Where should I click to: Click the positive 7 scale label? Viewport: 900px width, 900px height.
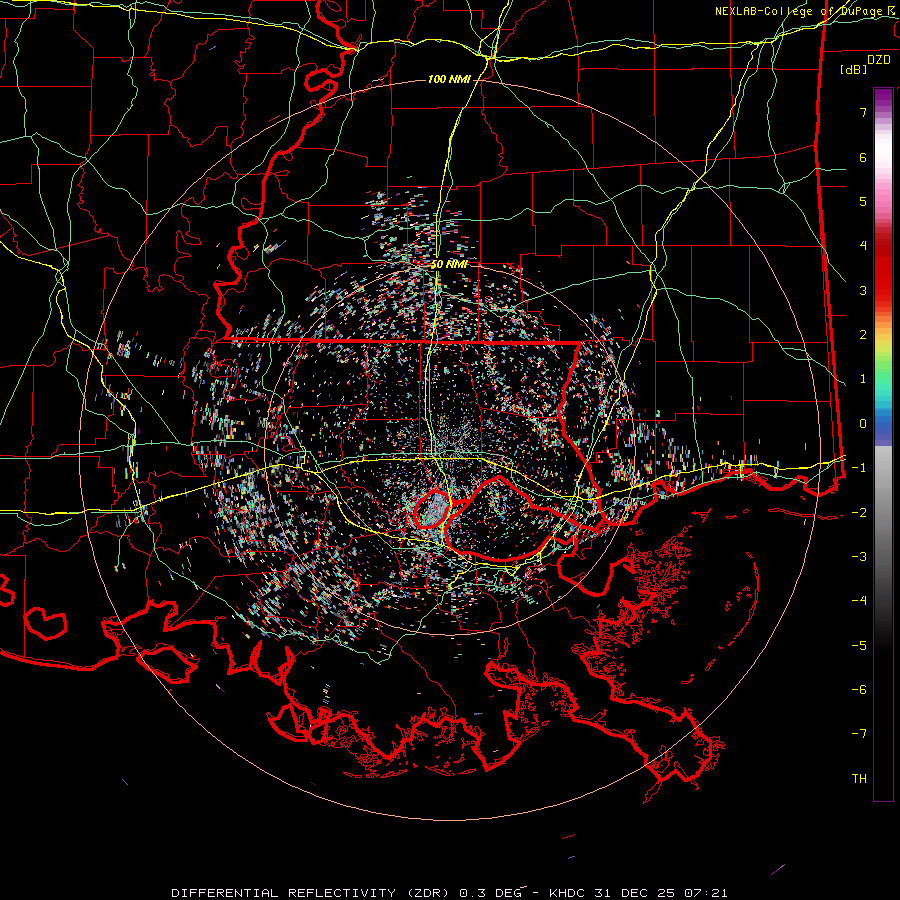point(863,112)
